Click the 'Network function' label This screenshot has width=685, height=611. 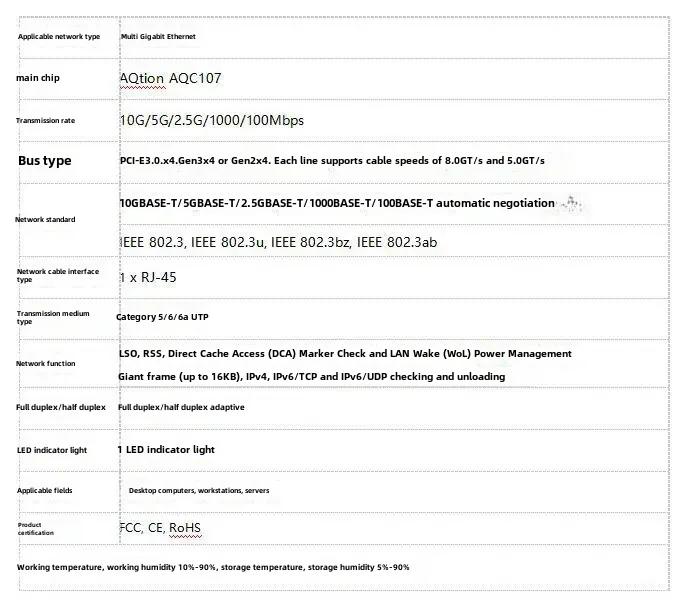[45, 363]
